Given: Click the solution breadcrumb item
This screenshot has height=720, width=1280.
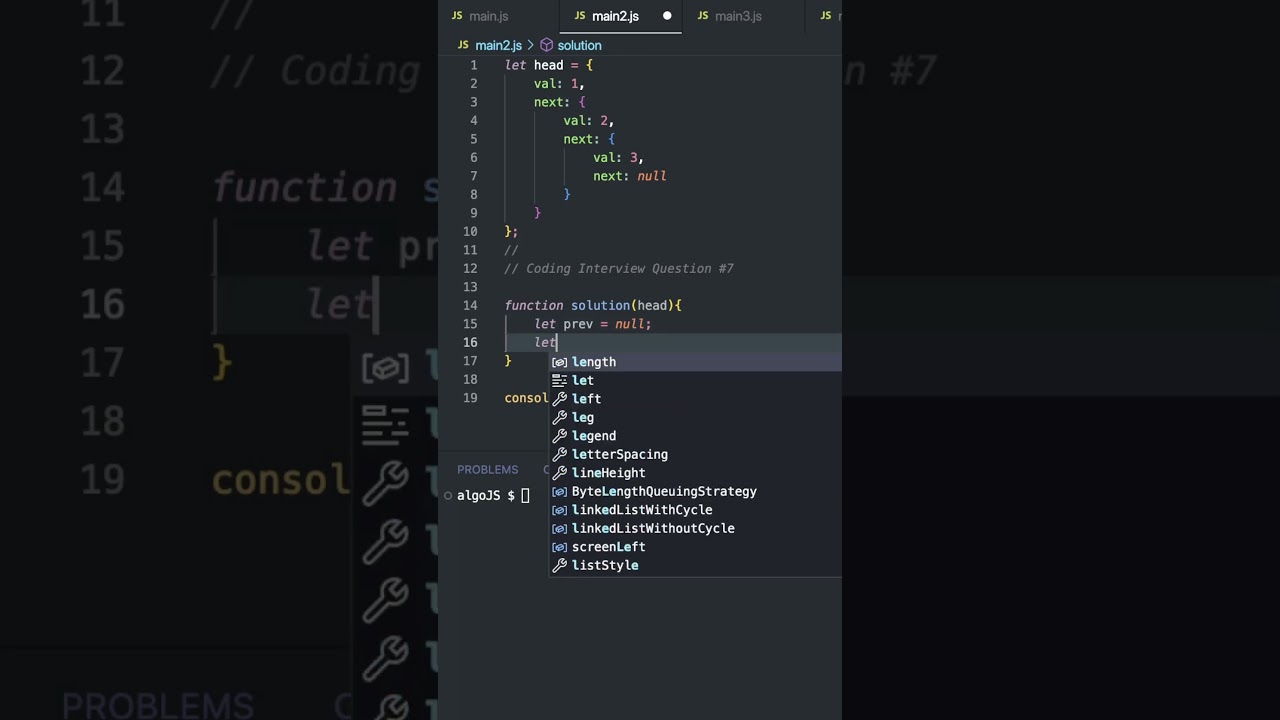Looking at the screenshot, I should (x=579, y=45).
